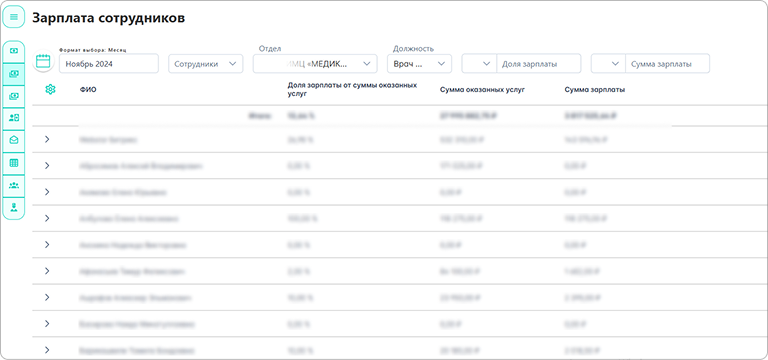The width and height of the screenshot is (768, 360).
Task: Click the Доля зарплаты от суммы оказанных услуг header
Action: point(352,89)
